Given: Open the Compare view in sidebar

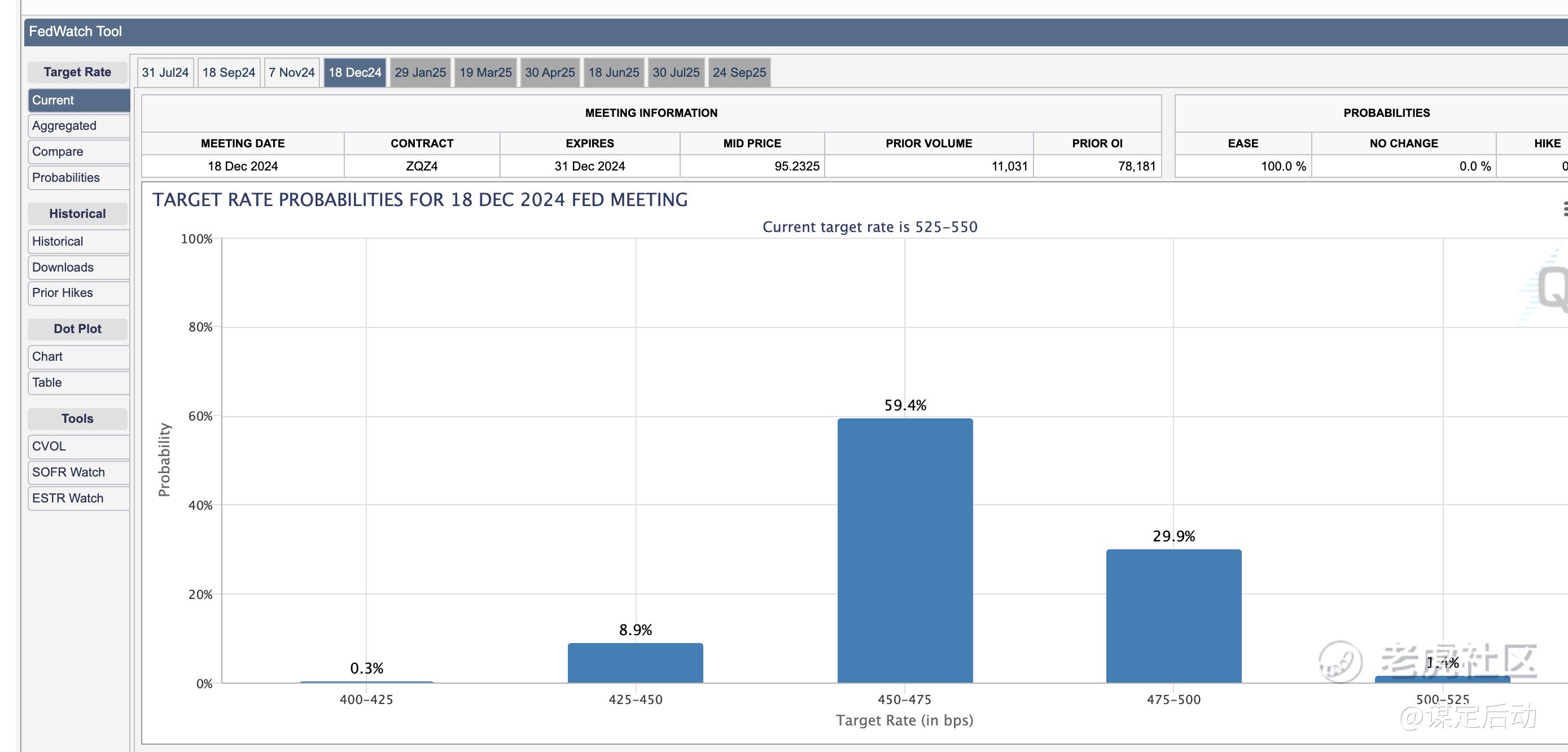Looking at the screenshot, I should [x=79, y=152].
